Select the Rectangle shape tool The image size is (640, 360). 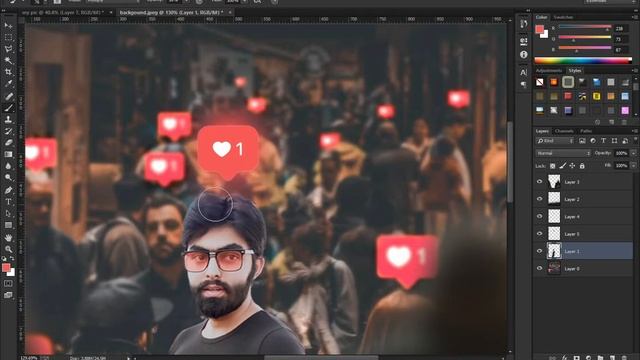coord(8,225)
